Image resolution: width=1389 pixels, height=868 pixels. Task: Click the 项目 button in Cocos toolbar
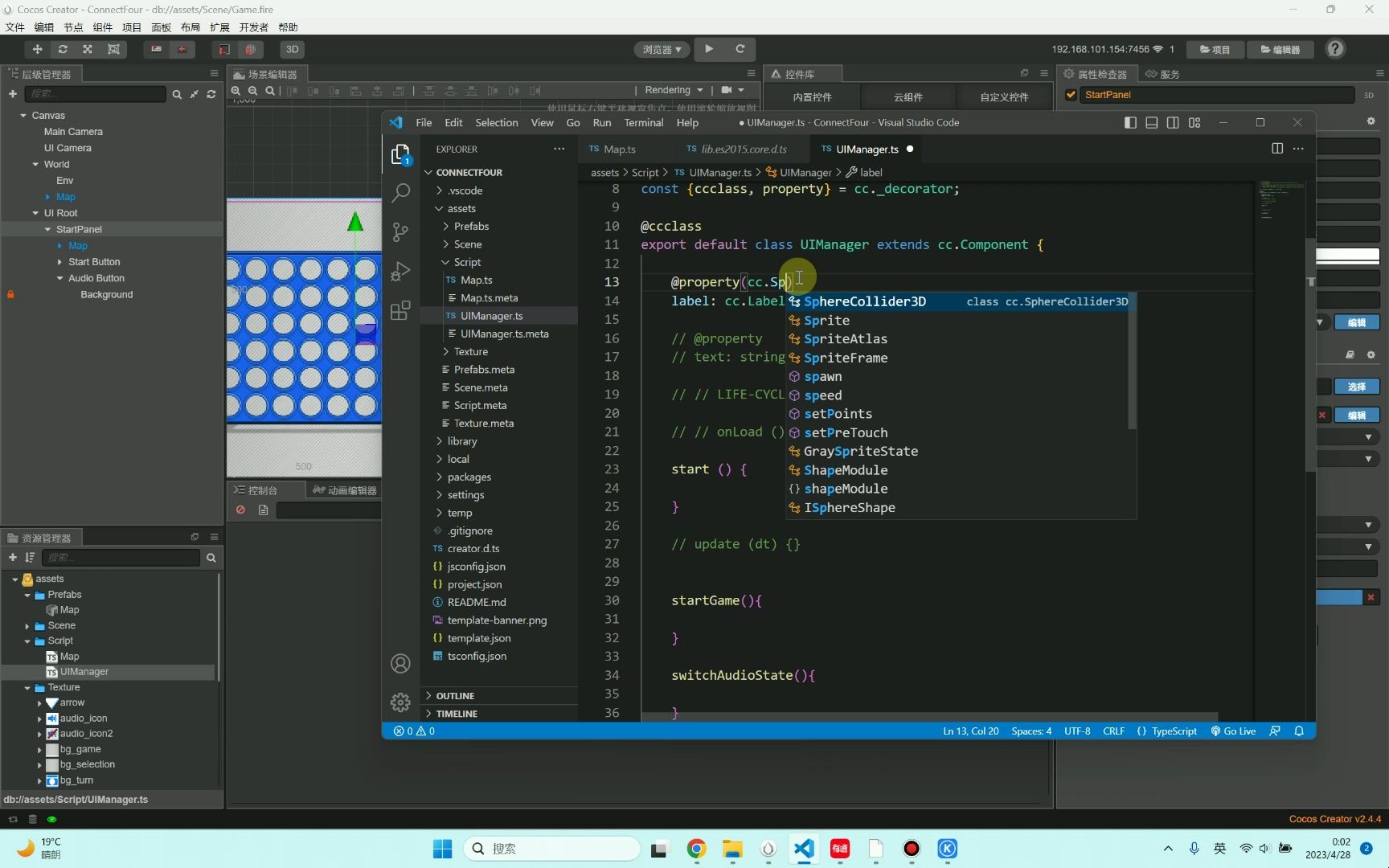coord(1215,49)
